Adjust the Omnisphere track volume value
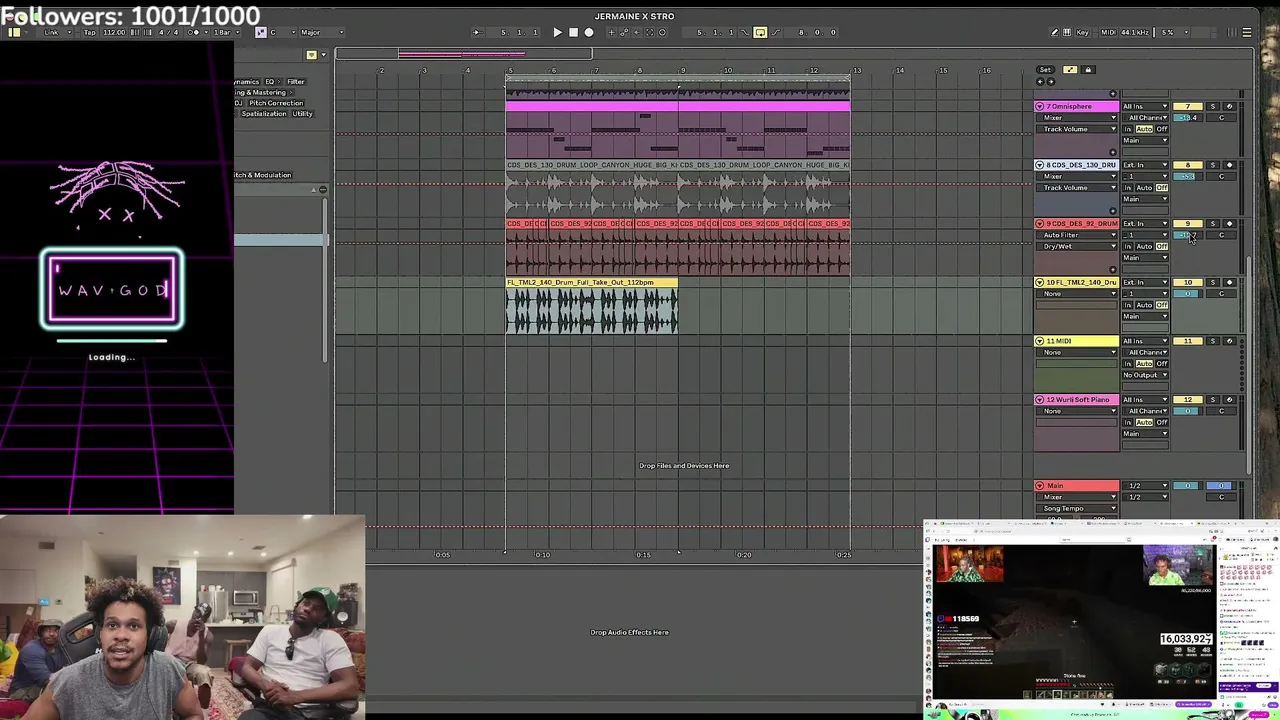 pos(1188,118)
